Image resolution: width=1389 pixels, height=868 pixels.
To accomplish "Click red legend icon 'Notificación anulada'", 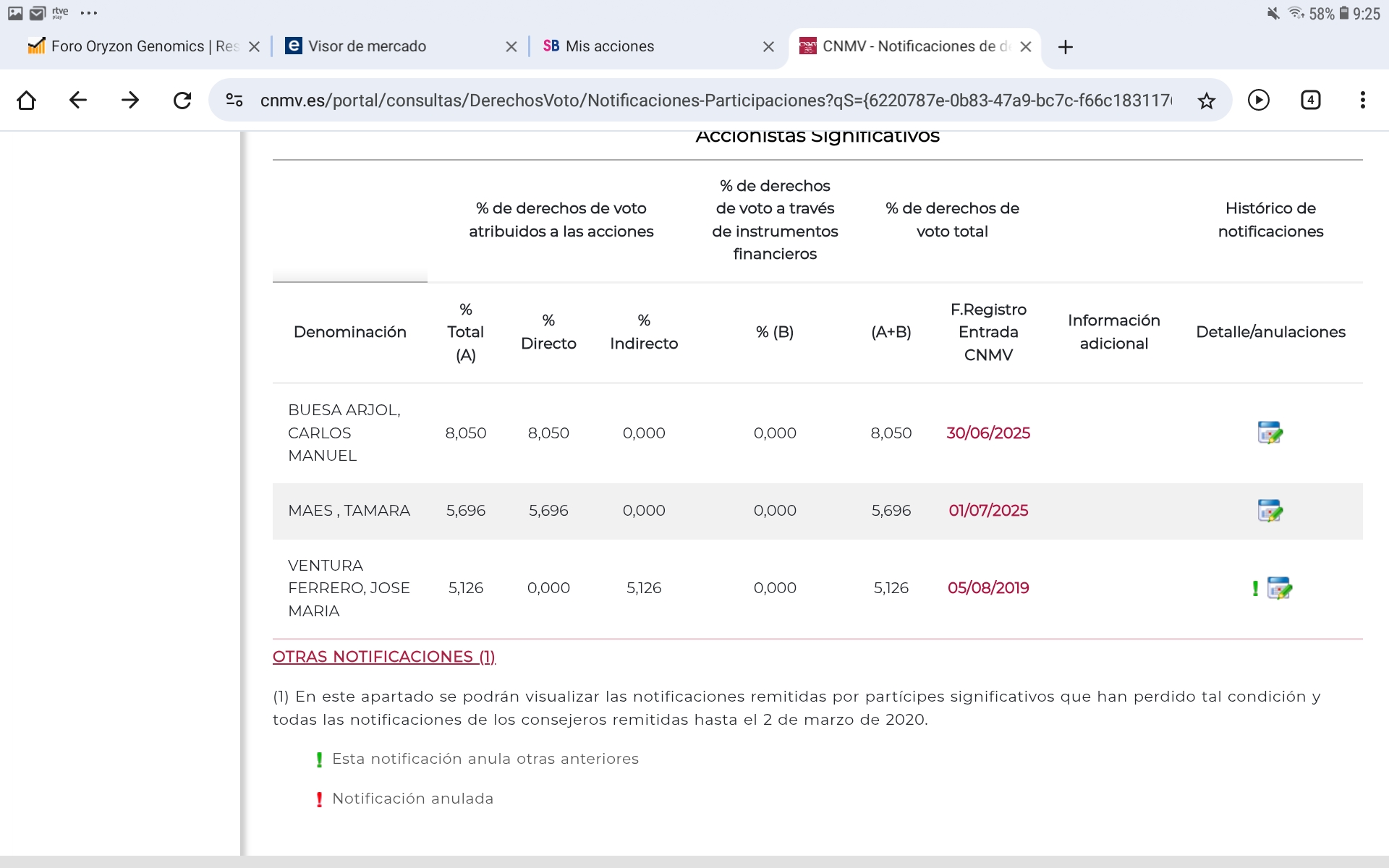I will 319,799.
